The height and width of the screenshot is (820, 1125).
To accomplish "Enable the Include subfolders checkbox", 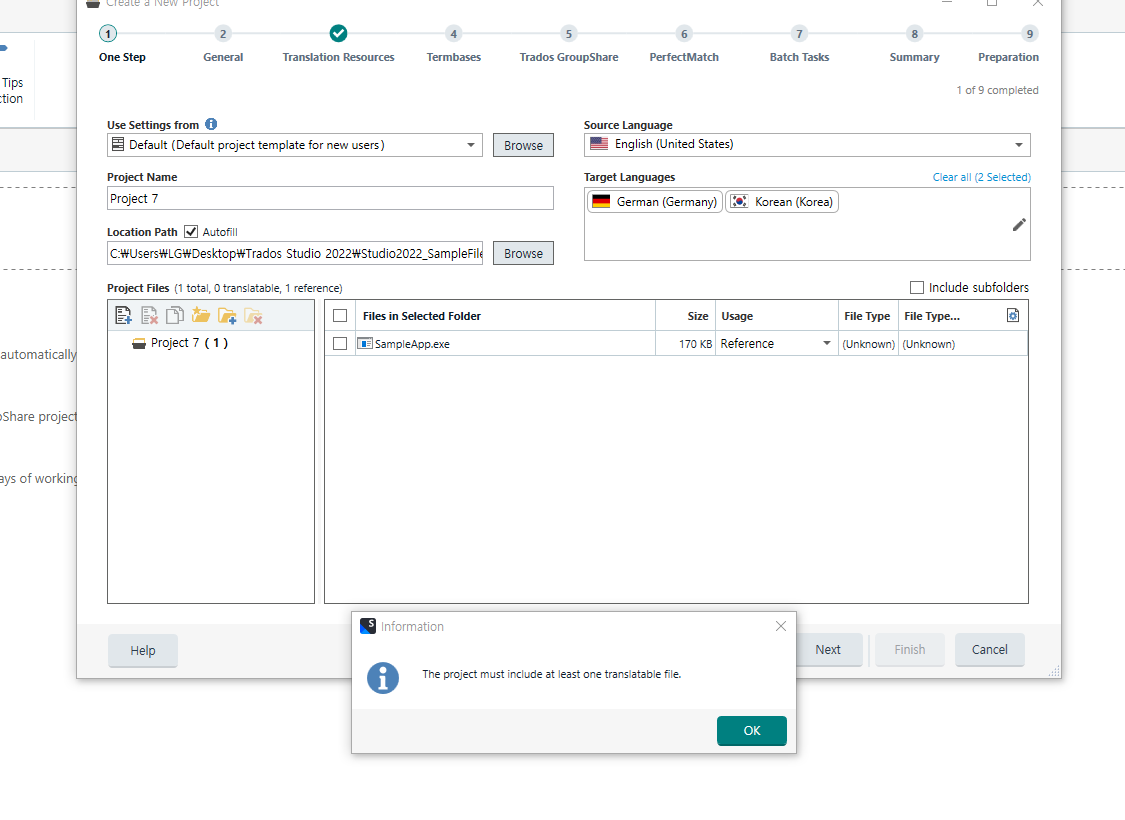I will pos(917,287).
